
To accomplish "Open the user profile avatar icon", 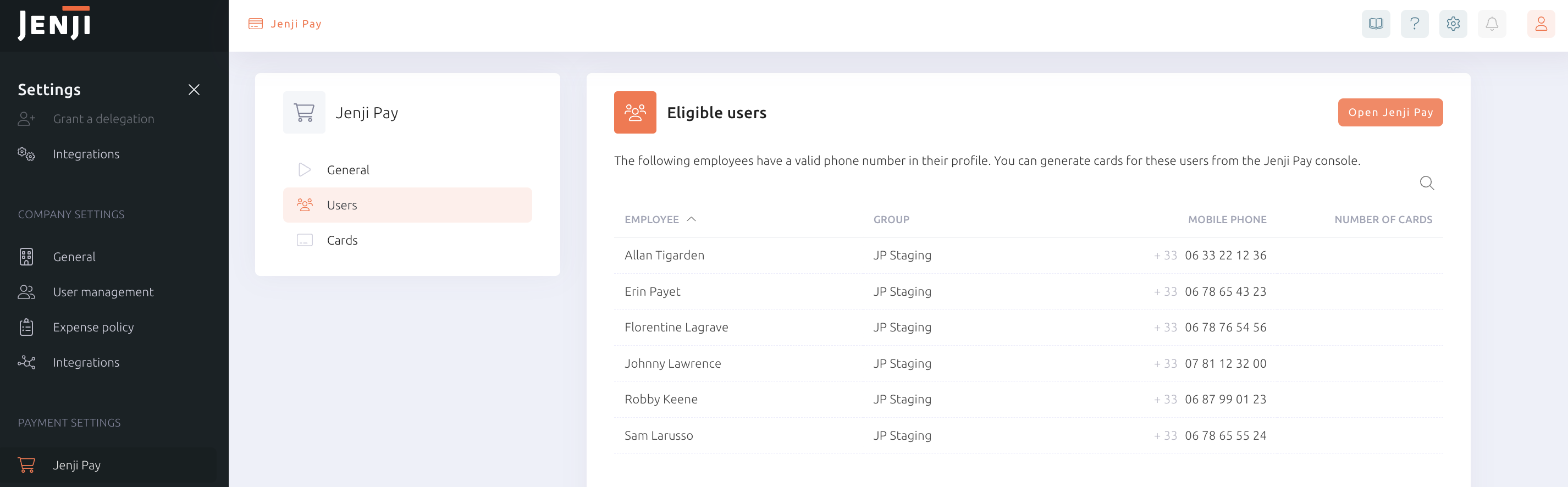I will coord(1540,24).
